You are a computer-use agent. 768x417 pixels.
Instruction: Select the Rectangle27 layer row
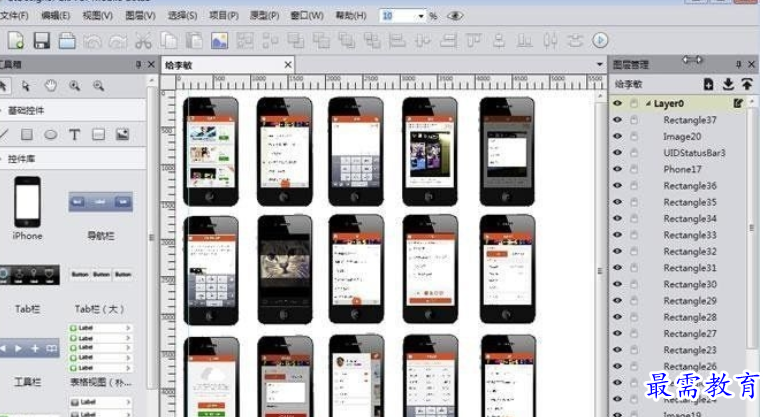[678, 333]
